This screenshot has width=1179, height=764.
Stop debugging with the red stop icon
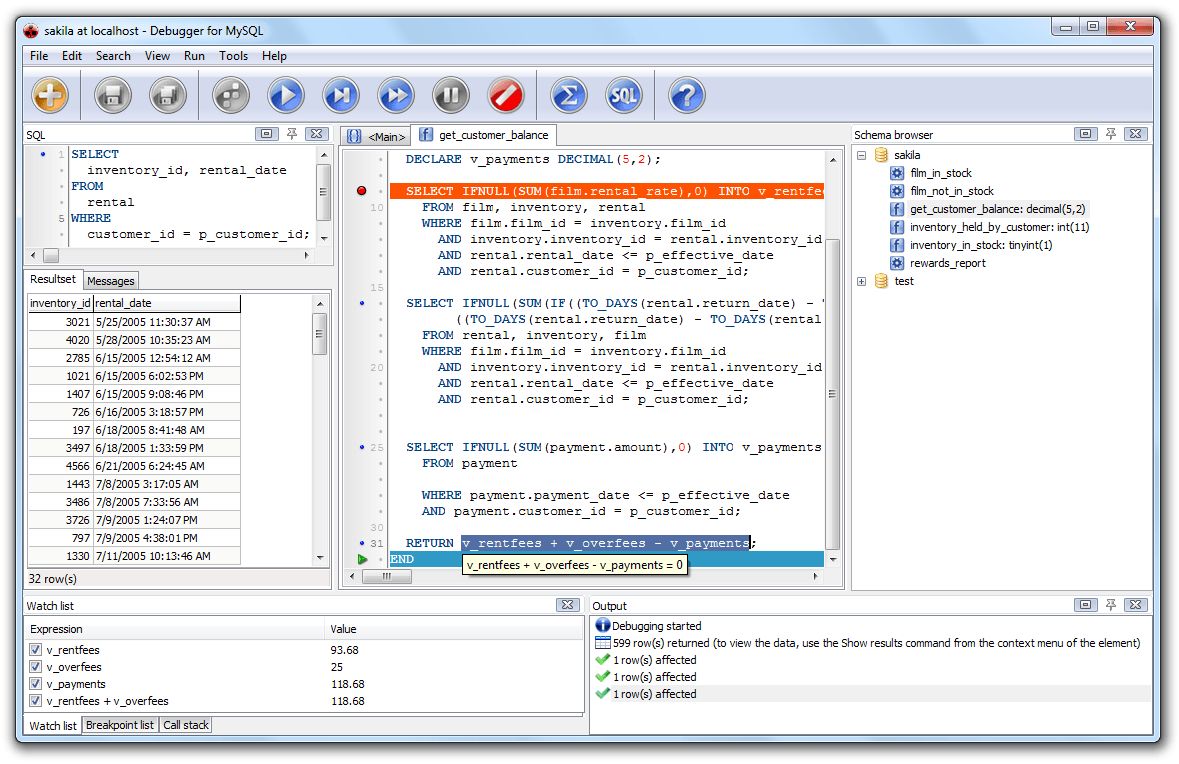(505, 94)
